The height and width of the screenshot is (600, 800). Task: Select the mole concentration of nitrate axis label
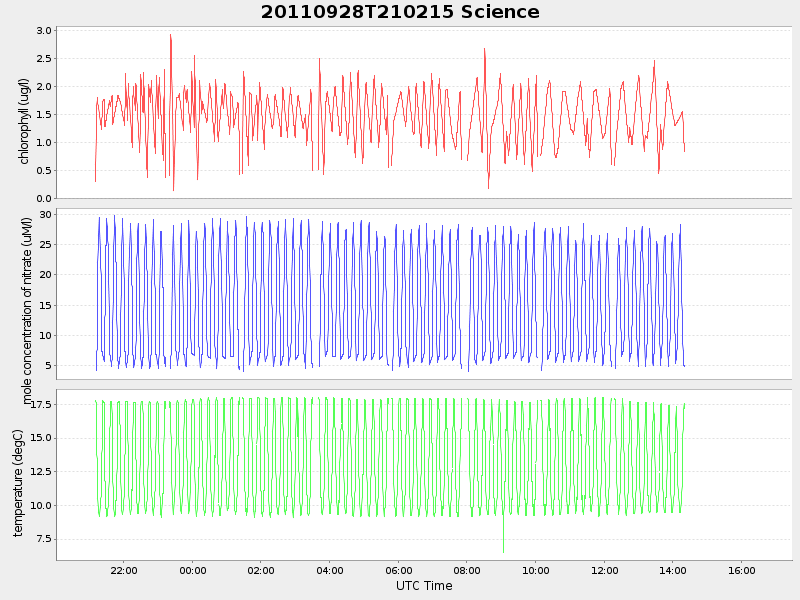point(27,311)
